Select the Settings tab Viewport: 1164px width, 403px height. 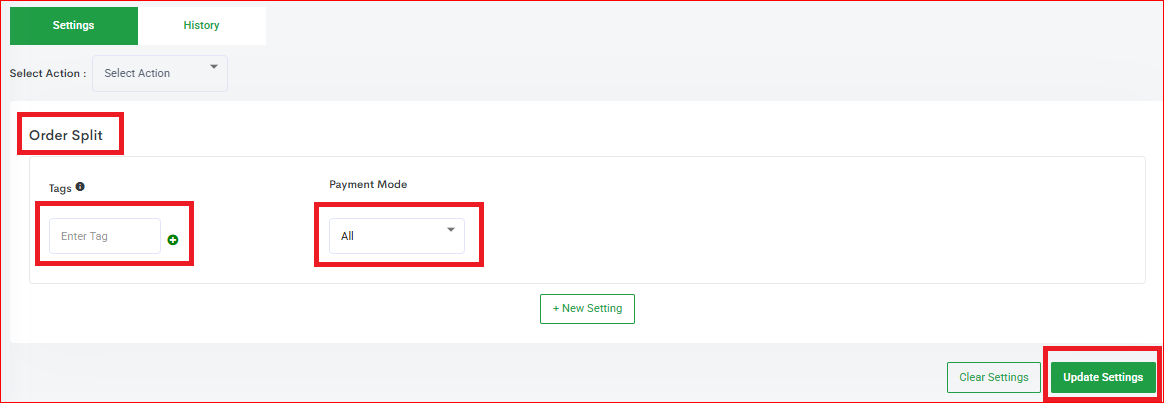point(73,25)
